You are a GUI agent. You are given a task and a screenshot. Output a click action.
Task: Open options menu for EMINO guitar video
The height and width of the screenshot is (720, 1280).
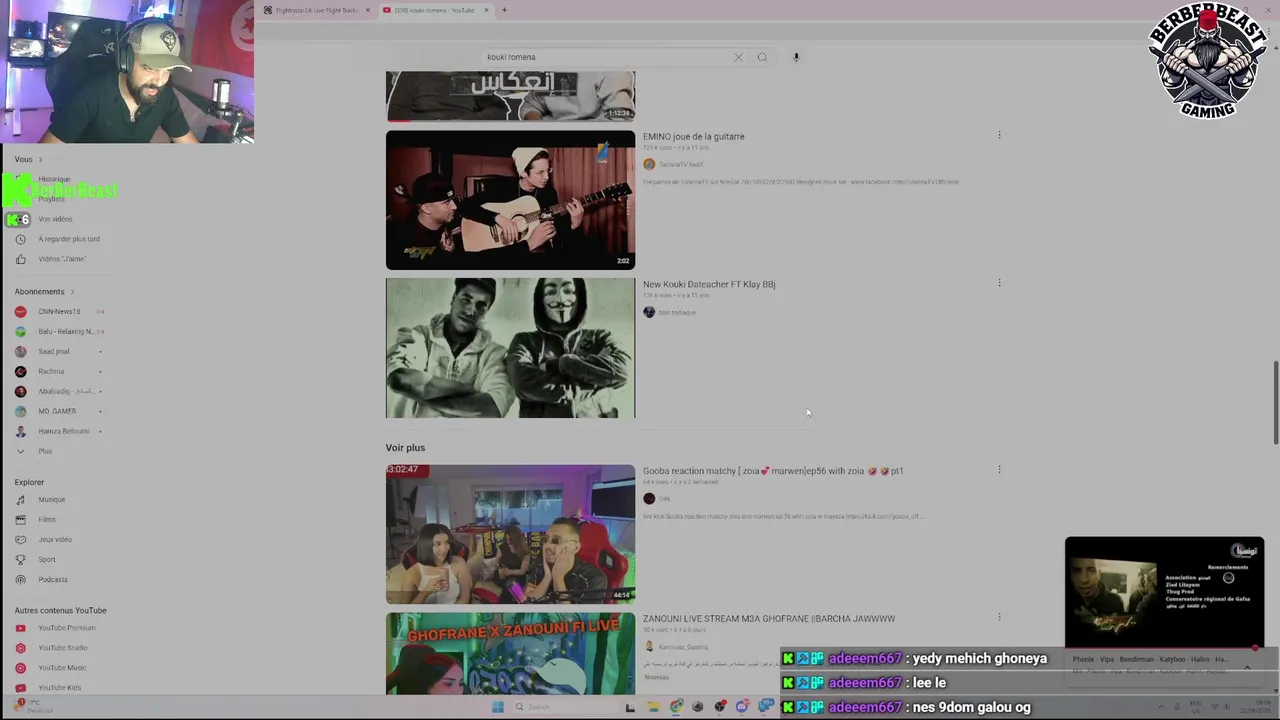tap(999, 135)
